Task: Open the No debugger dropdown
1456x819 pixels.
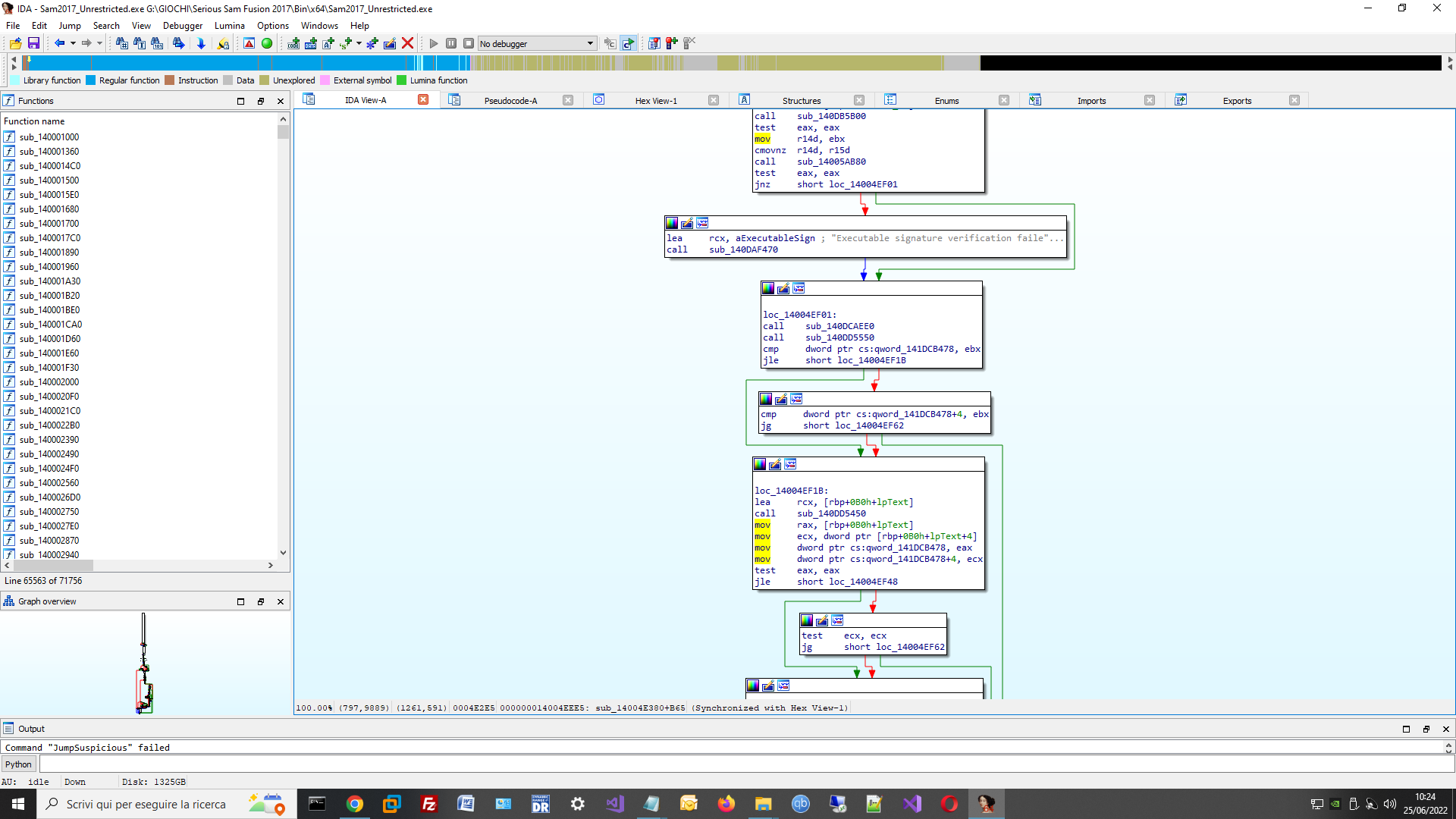Action: 590,43
